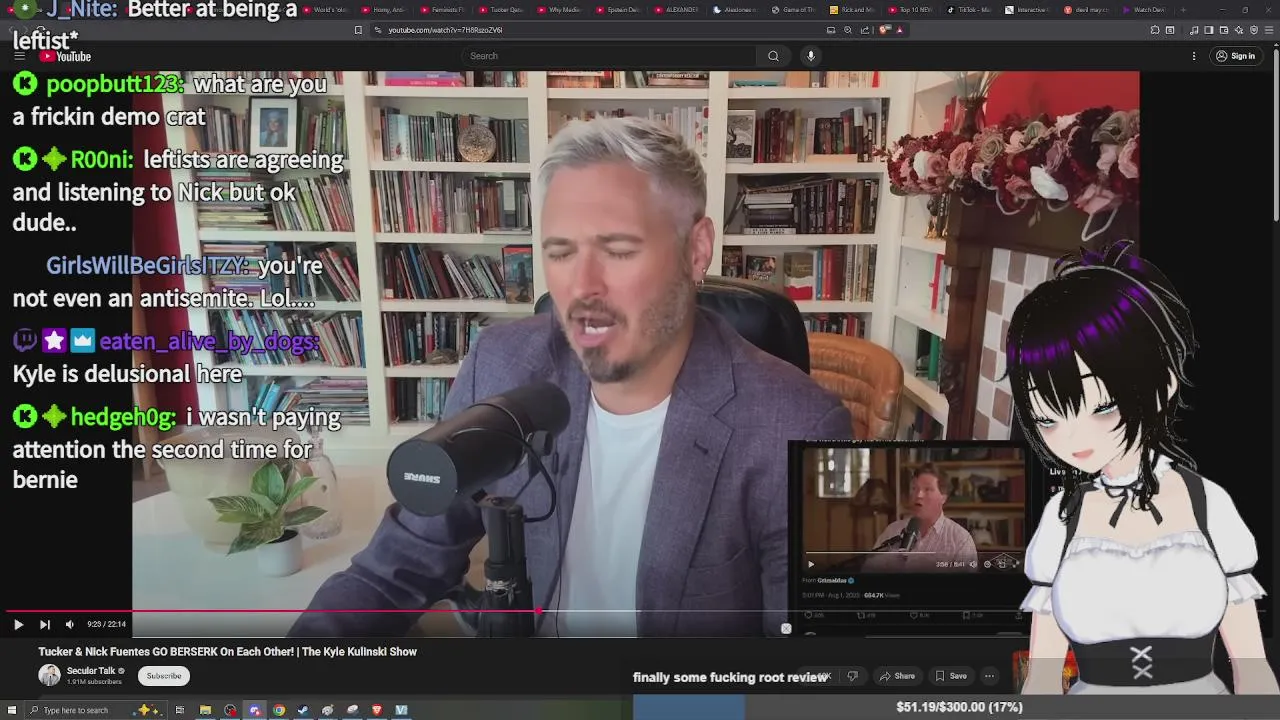
Task: Open File Explorer from the taskbar
Action: (x=205, y=710)
